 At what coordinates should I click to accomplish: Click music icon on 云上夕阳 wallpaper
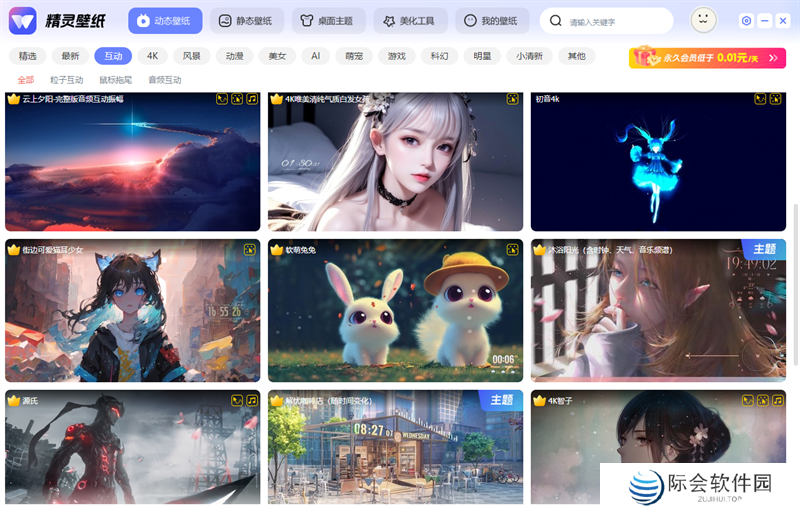[x=252, y=99]
